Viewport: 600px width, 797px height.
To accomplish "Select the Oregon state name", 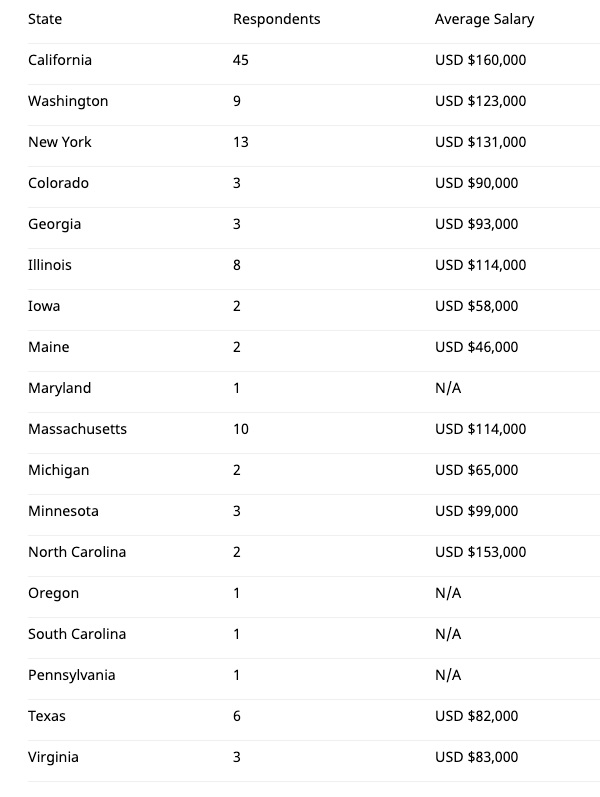I will 53,593.
